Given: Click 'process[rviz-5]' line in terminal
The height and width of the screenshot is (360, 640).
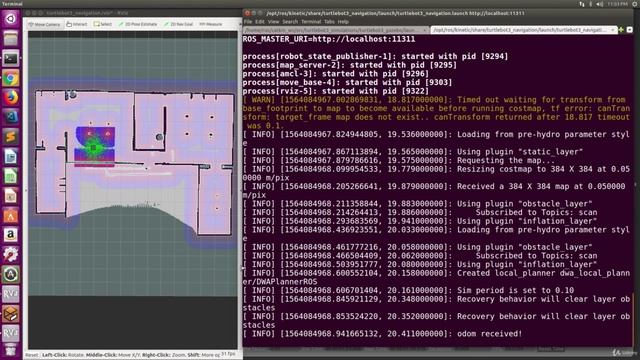Looking at the screenshot, I should [336, 91].
